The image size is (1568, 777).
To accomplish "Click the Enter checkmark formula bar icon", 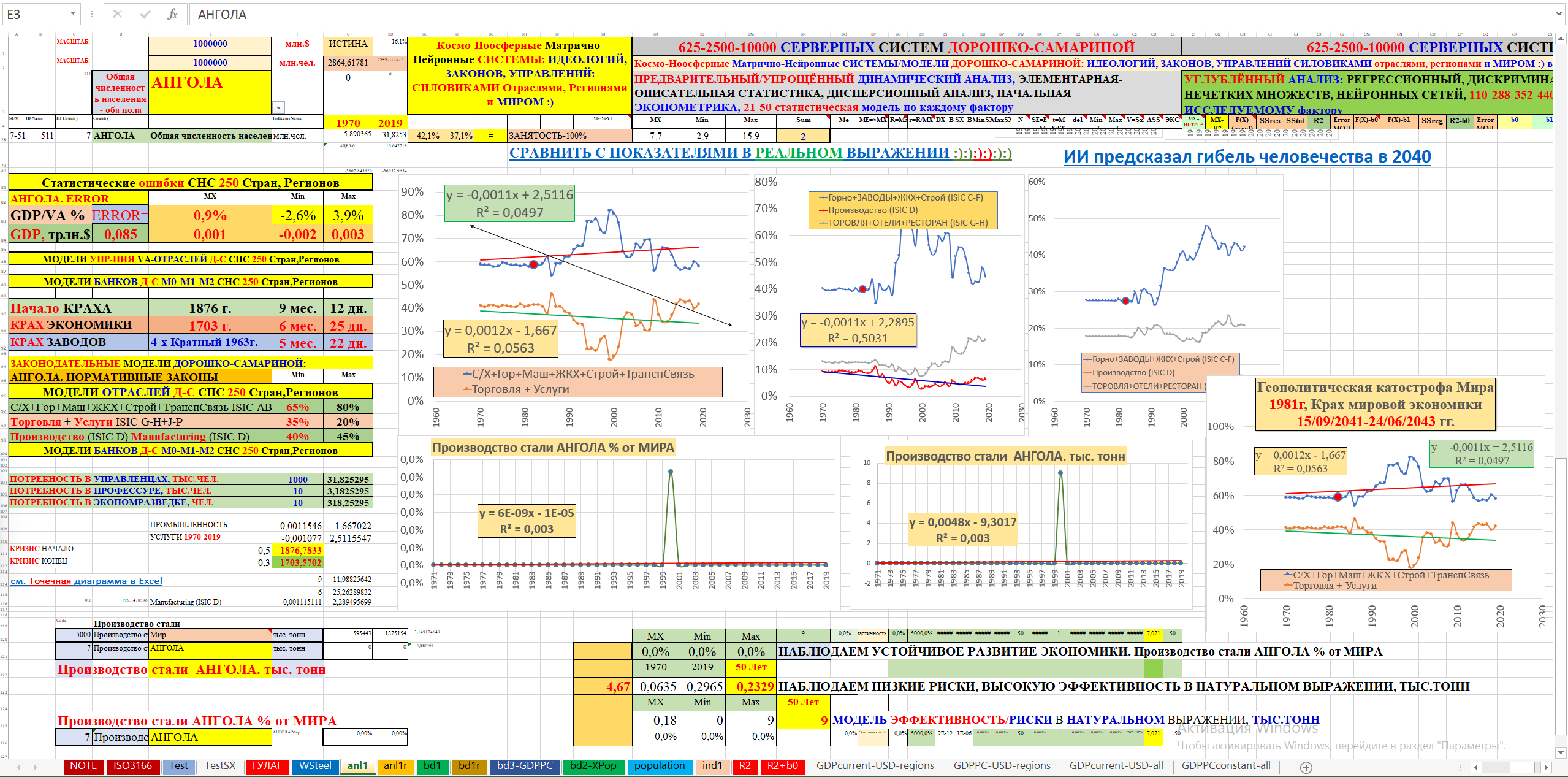I will click(x=145, y=14).
